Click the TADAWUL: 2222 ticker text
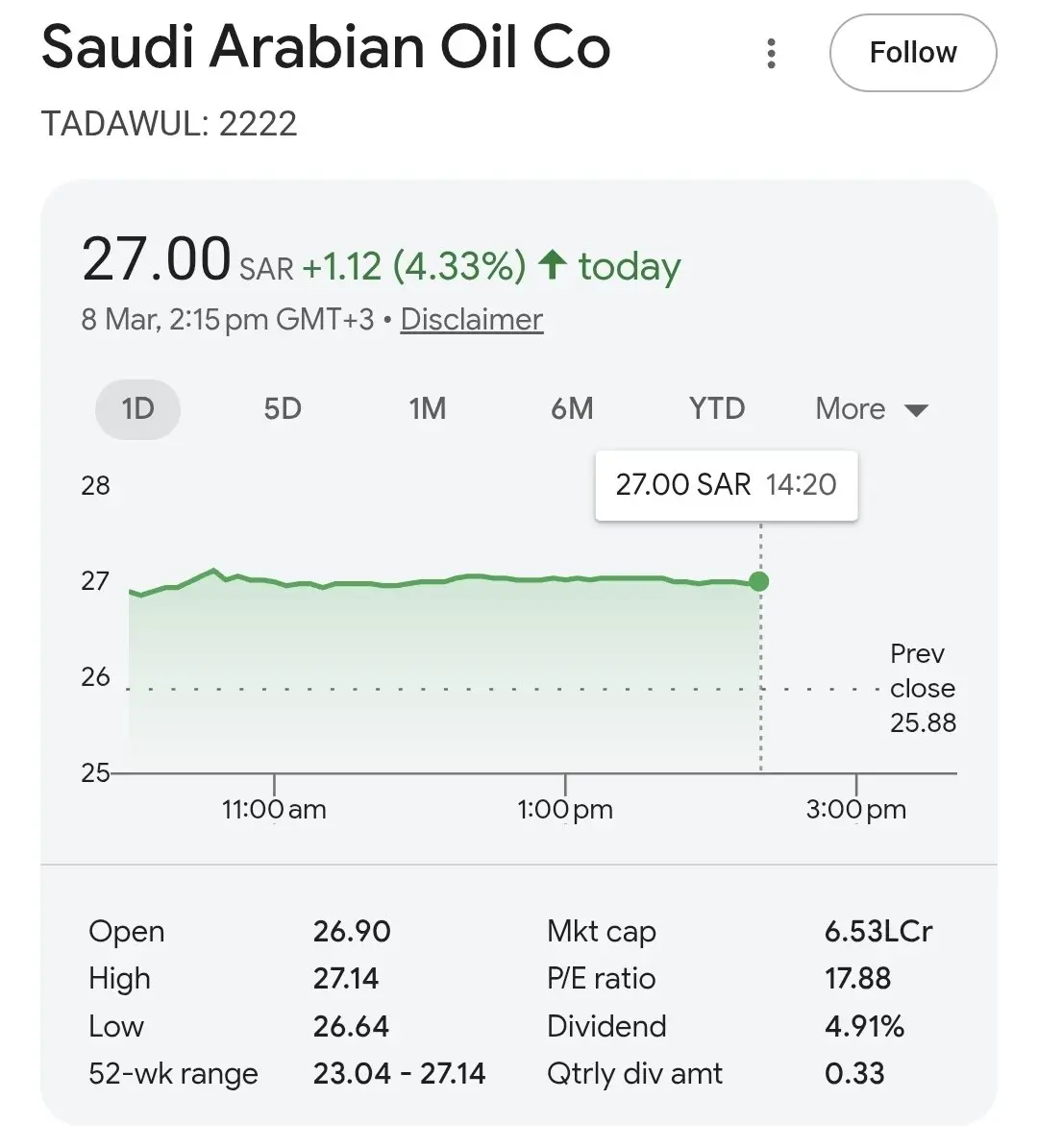This screenshot has width=1038, height=1148. coord(169,124)
